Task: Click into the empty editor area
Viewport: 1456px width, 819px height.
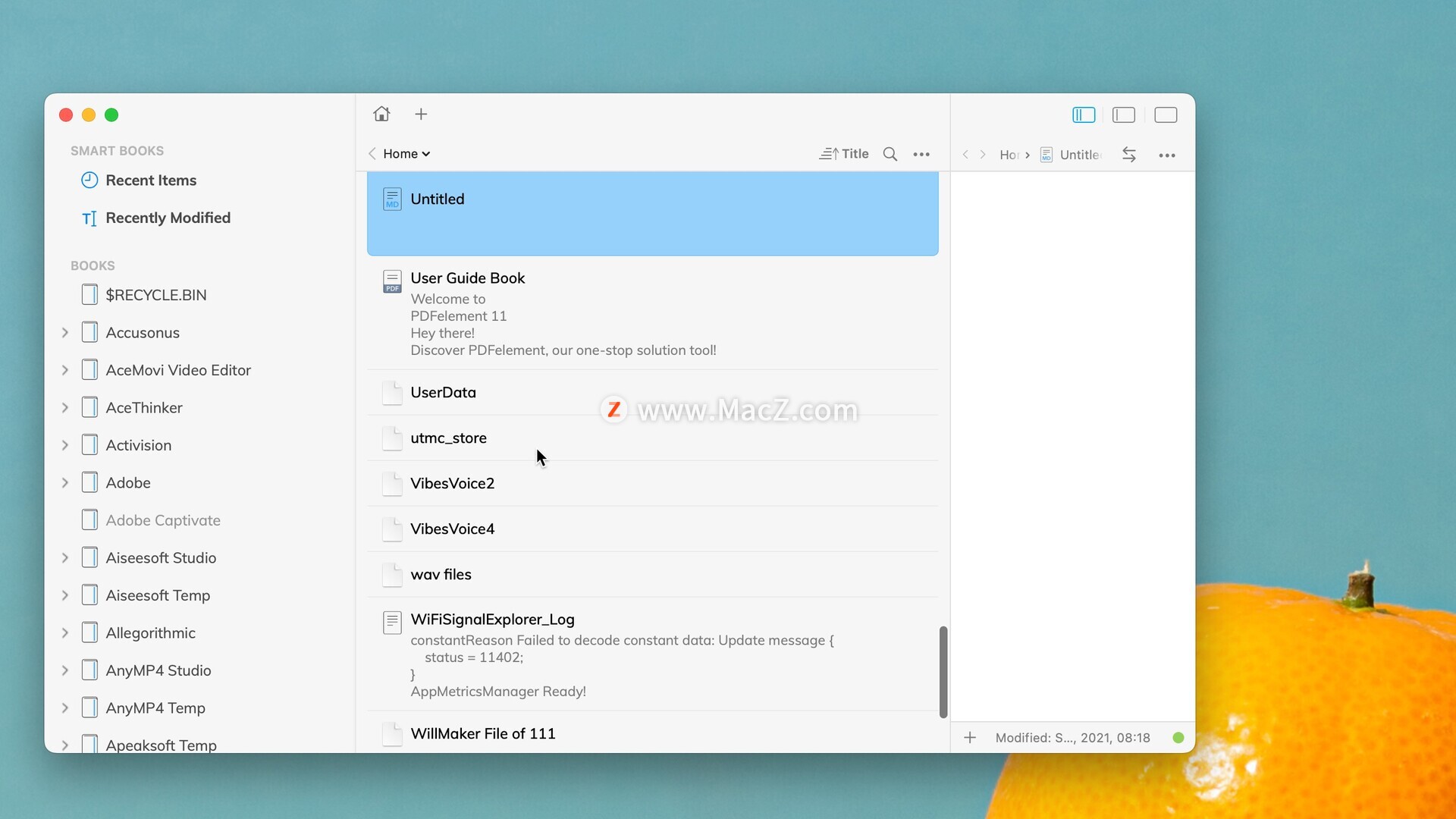Action: (x=1072, y=447)
